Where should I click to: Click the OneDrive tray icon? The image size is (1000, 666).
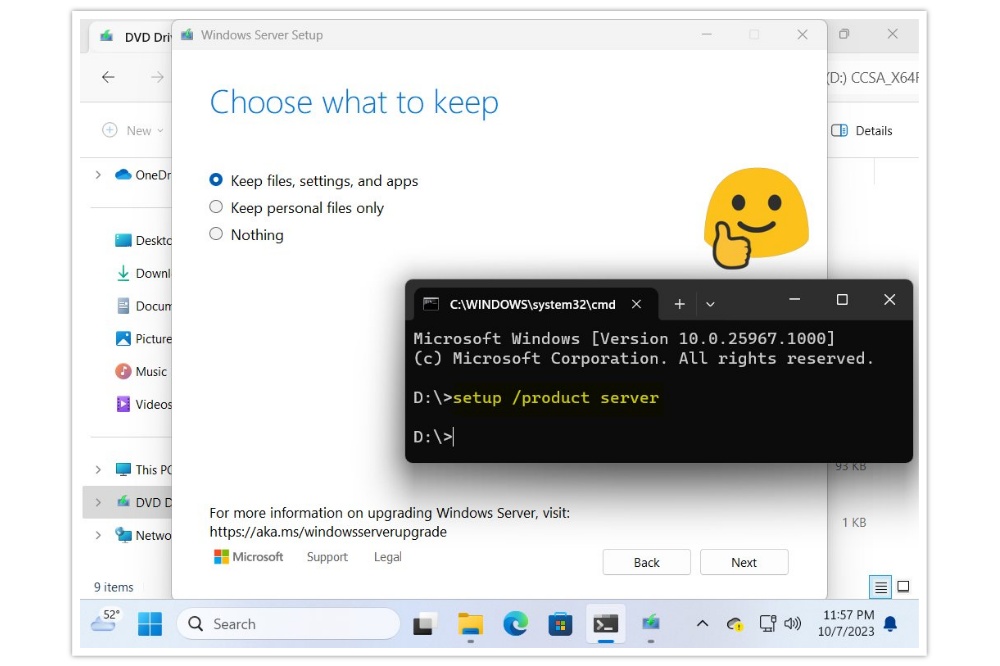[735, 624]
